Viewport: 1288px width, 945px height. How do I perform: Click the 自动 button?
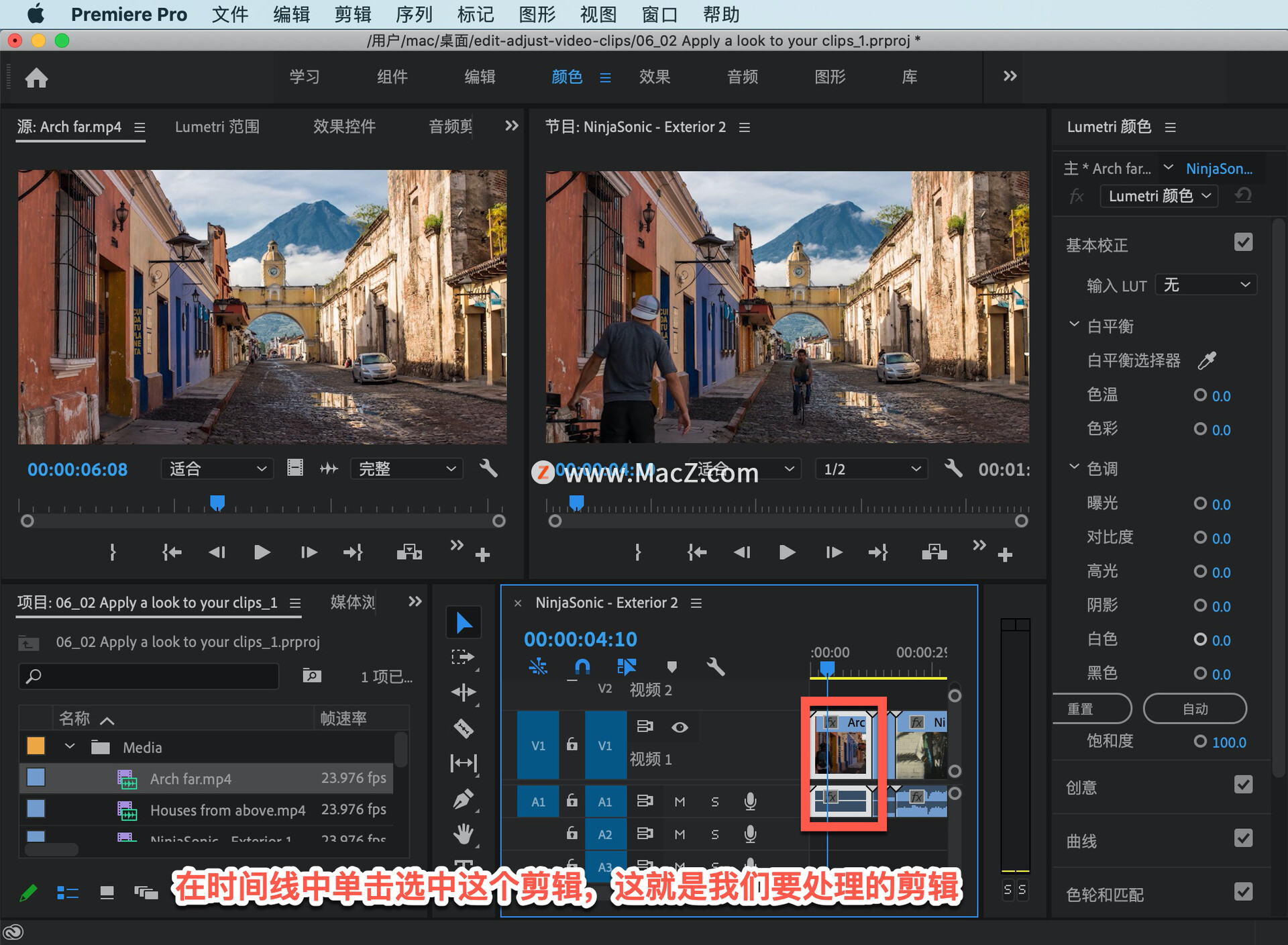pyautogui.click(x=1195, y=709)
